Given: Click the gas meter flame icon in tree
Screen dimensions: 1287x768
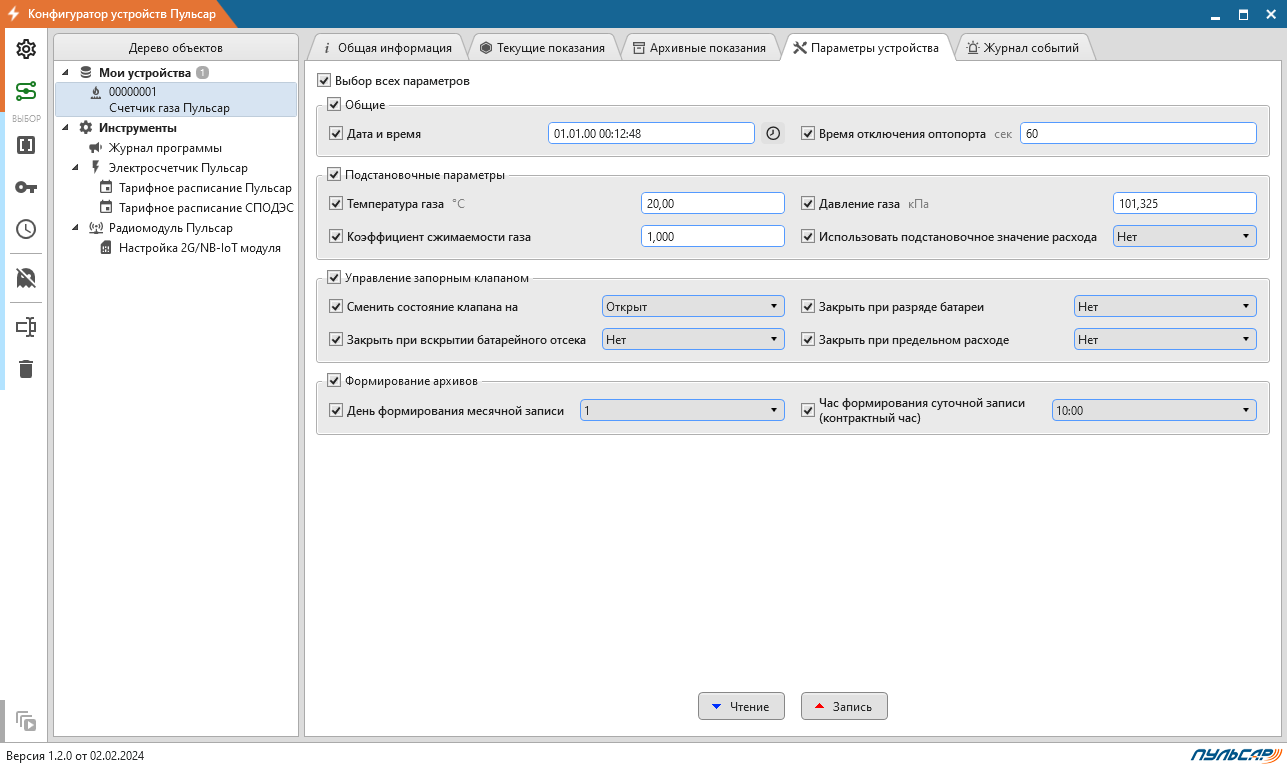Looking at the screenshot, I should point(96,92).
